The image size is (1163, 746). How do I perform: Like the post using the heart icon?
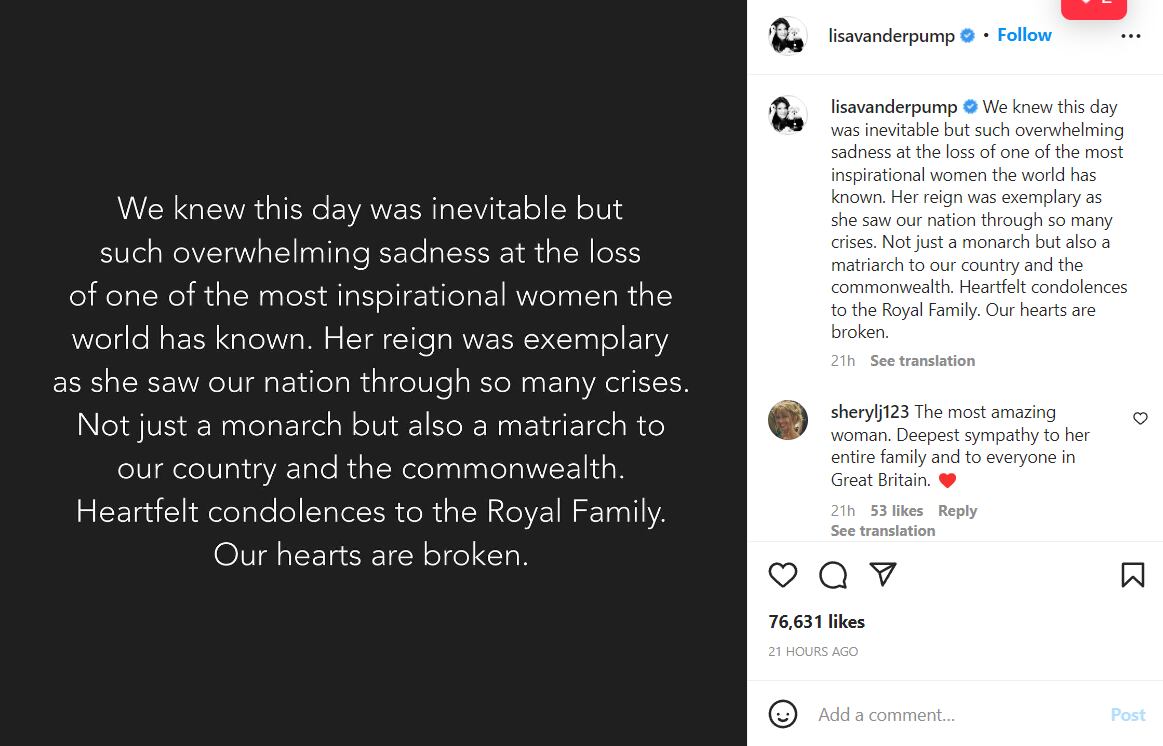click(783, 575)
